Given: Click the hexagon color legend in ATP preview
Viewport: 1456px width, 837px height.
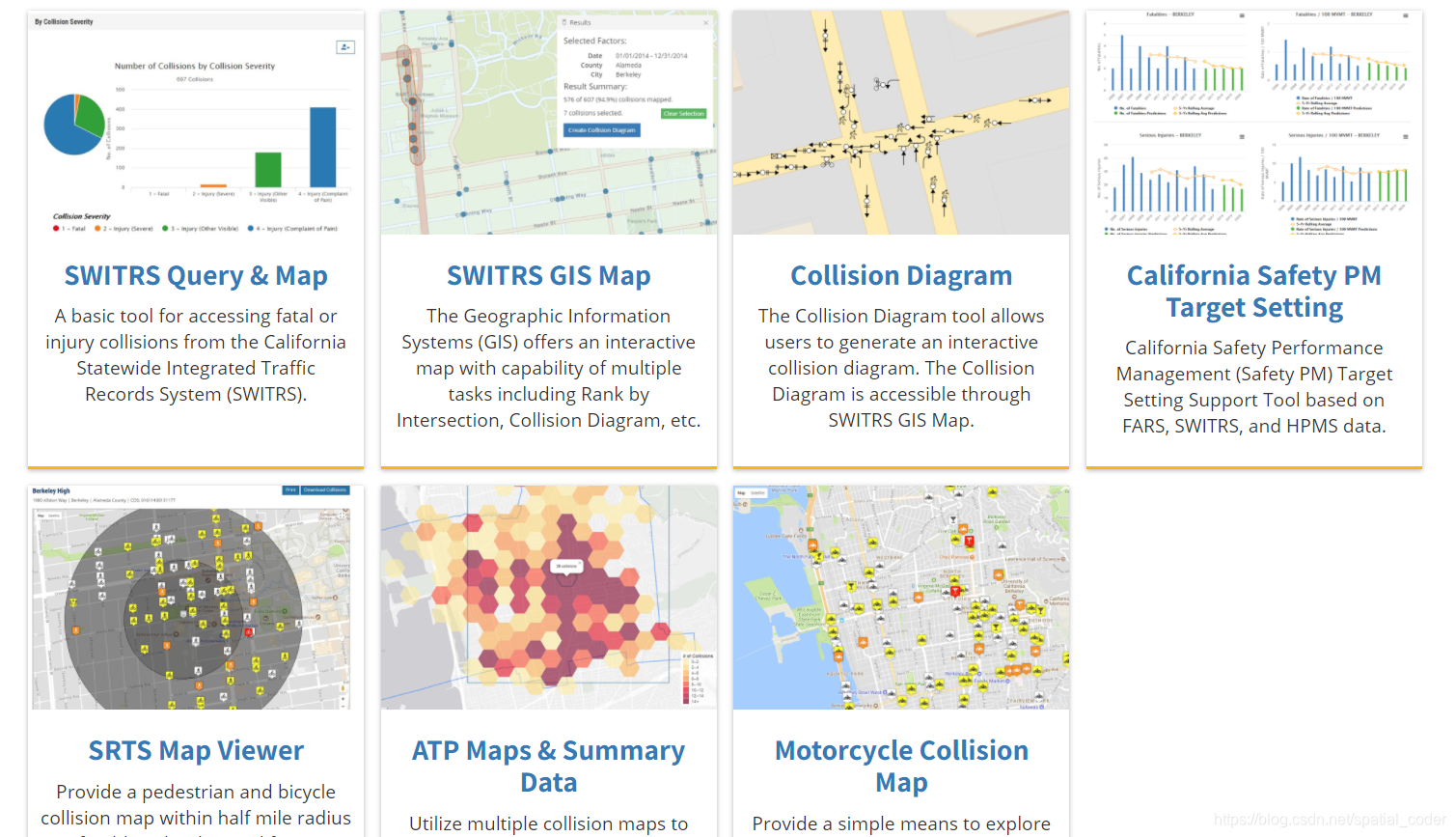Looking at the screenshot, I should click(x=698, y=679).
